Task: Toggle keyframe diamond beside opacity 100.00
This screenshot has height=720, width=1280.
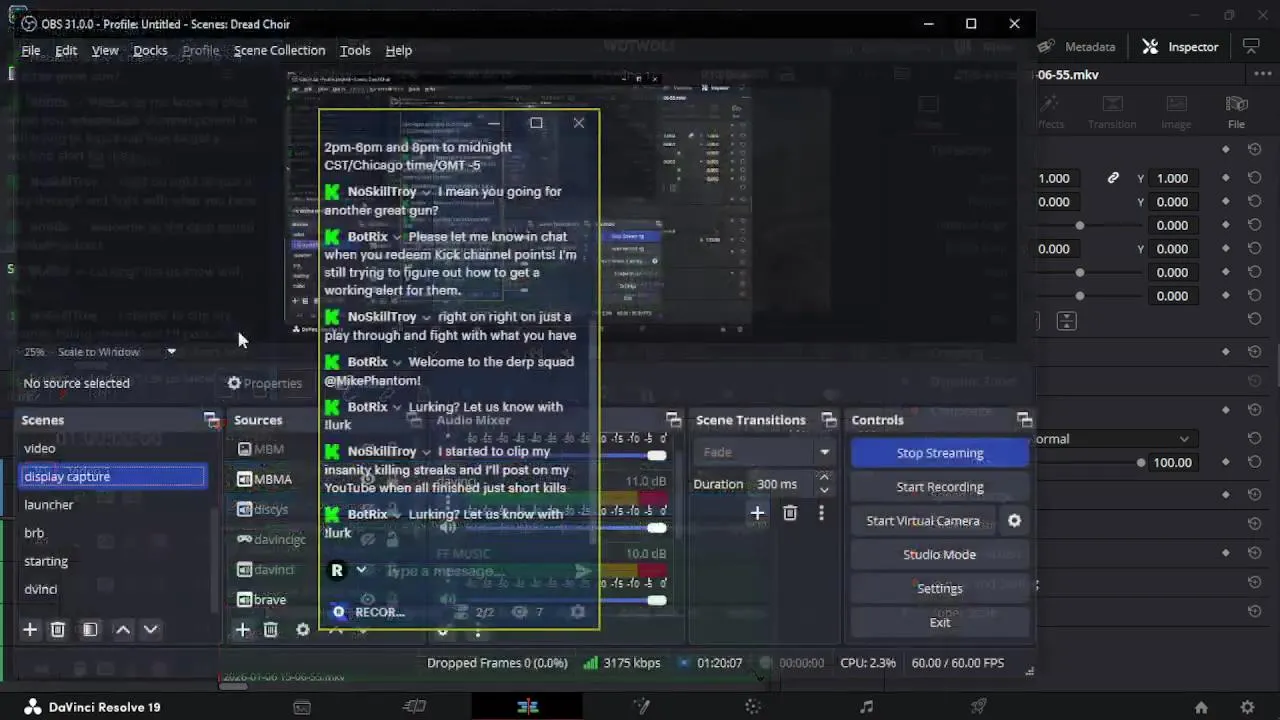Action: pyautogui.click(x=1226, y=462)
